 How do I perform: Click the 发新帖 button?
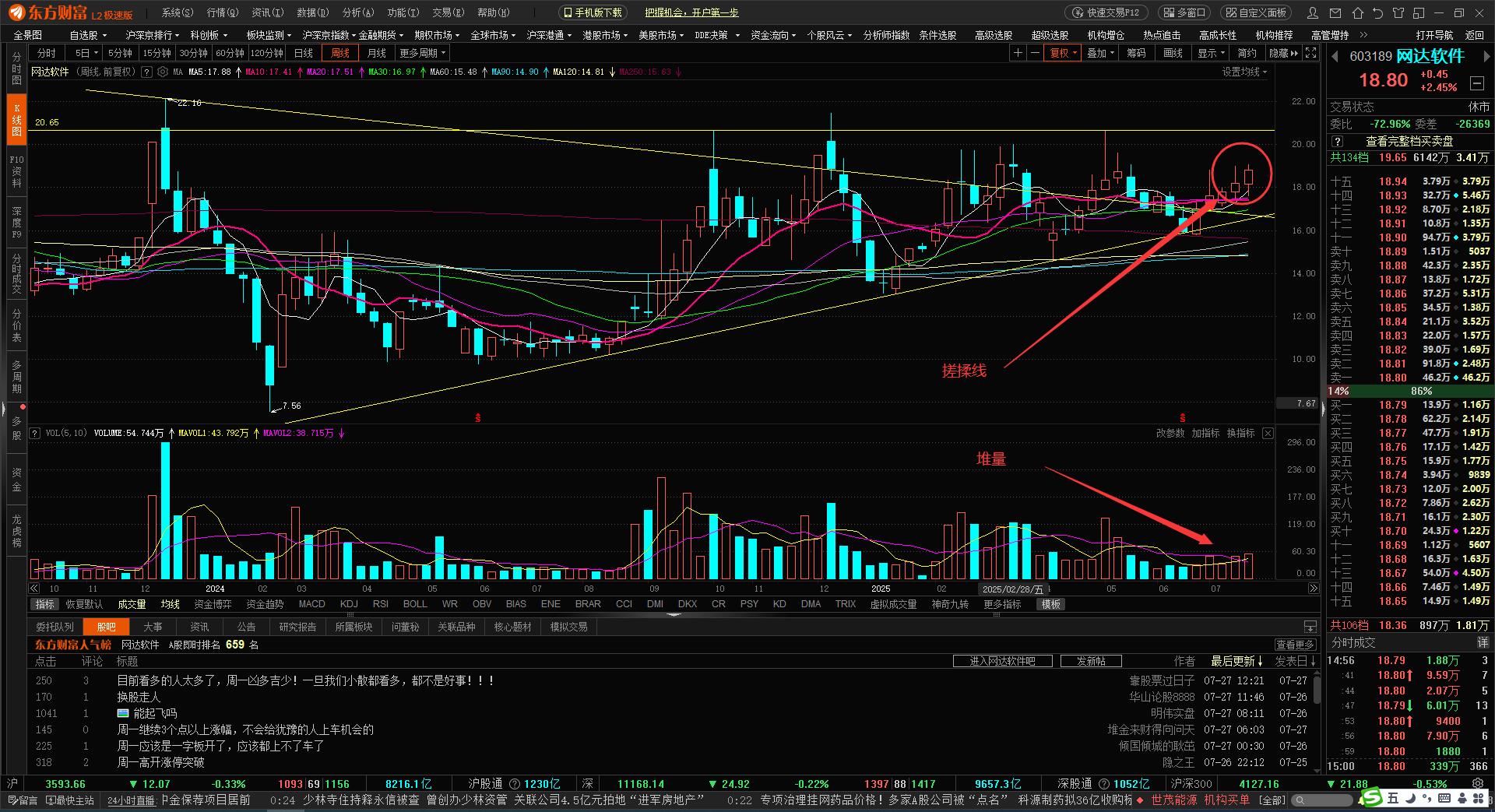(x=1091, y=661)
